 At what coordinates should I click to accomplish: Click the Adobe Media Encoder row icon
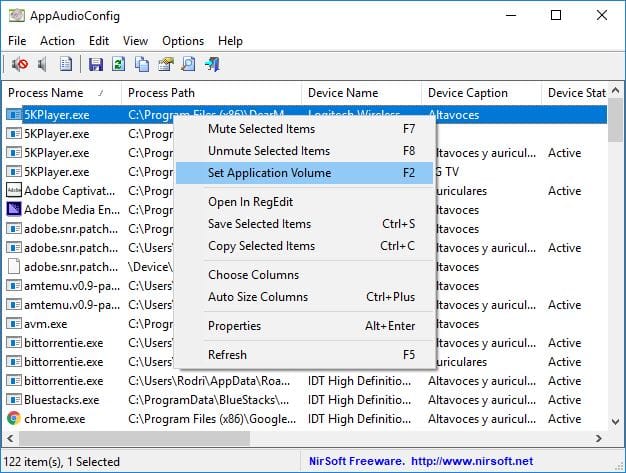point(14,209)
